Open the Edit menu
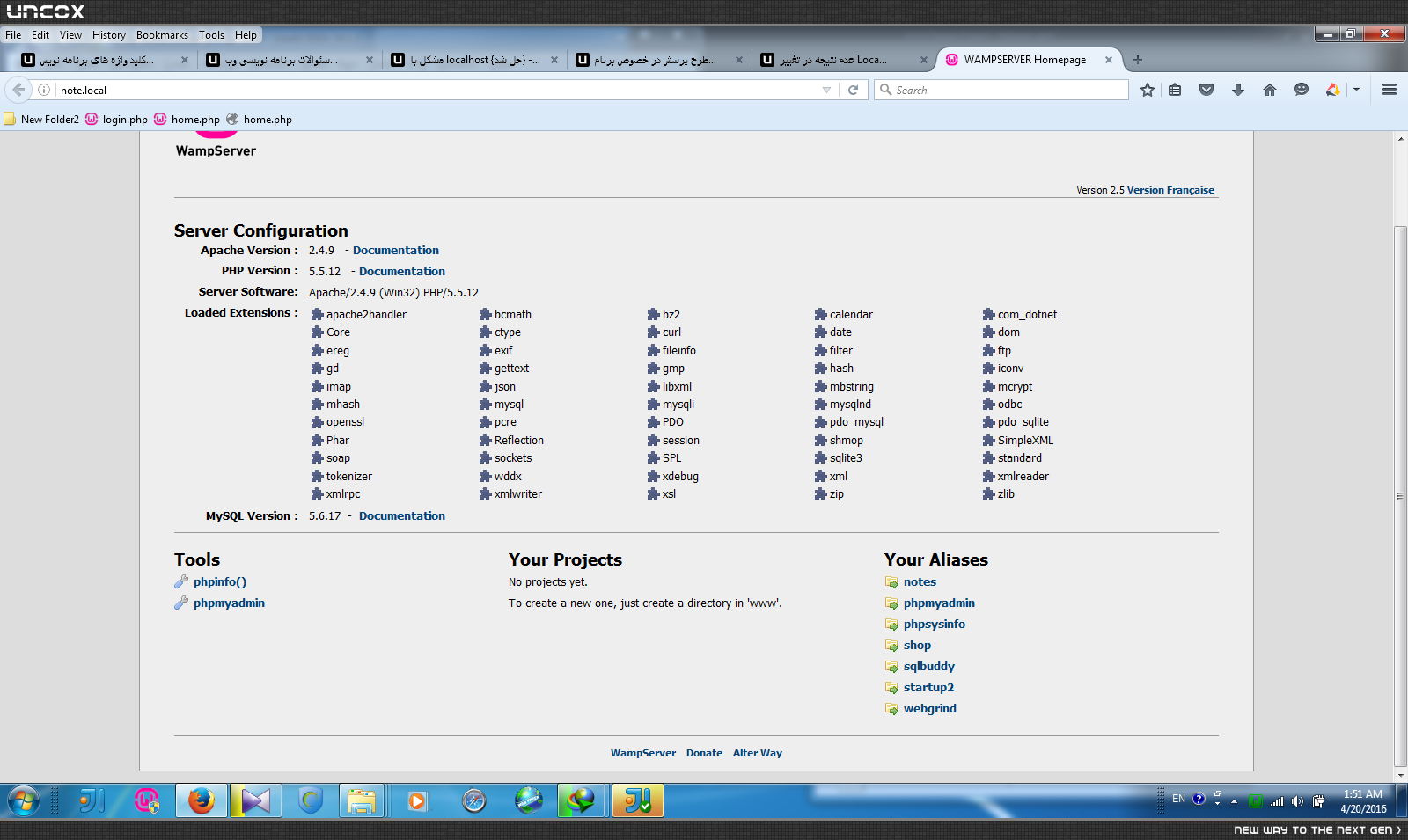This screenshot has width=1408, height=840. tap(40, 35)
